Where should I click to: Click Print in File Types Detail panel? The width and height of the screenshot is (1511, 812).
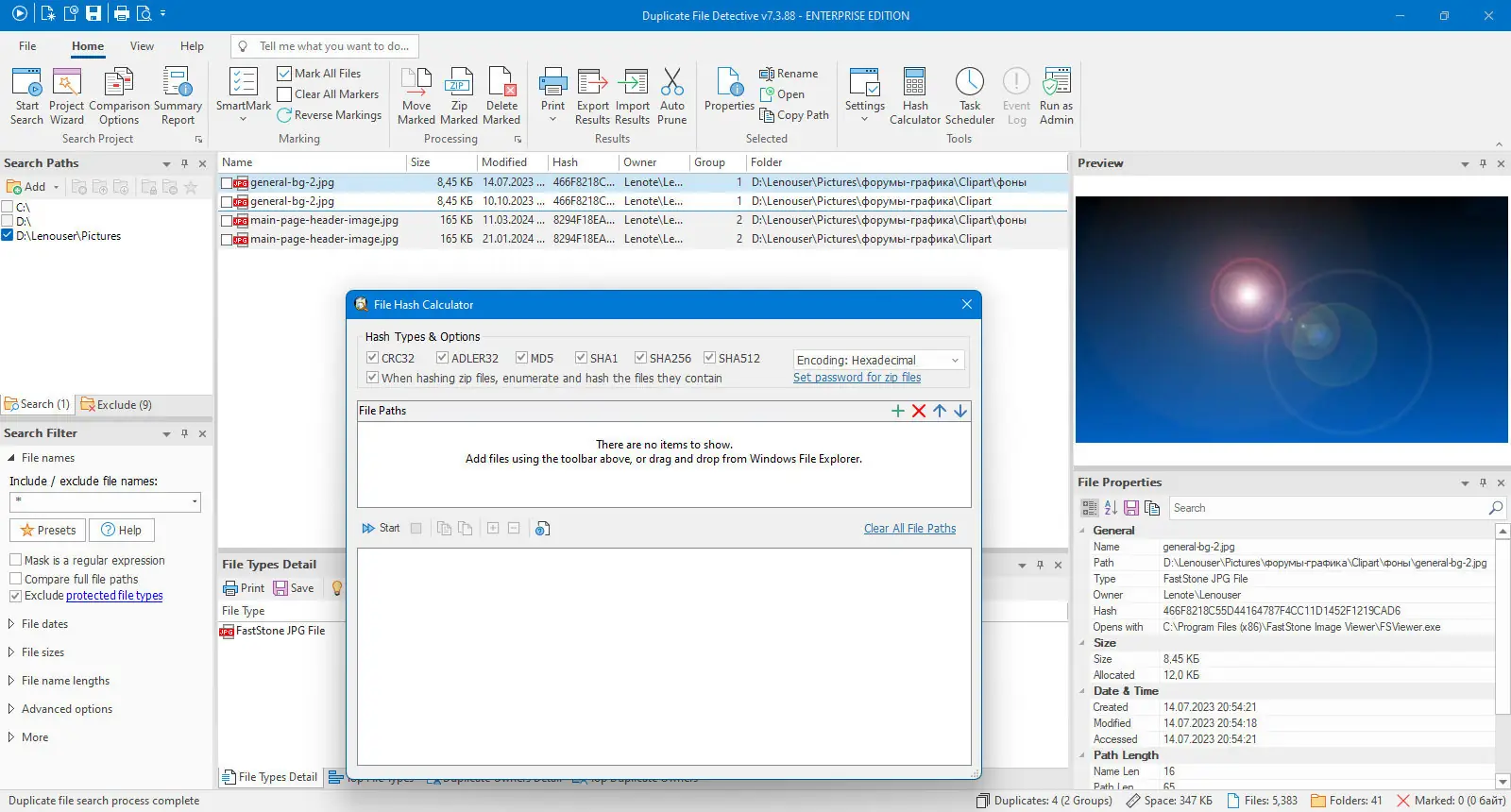244,588
